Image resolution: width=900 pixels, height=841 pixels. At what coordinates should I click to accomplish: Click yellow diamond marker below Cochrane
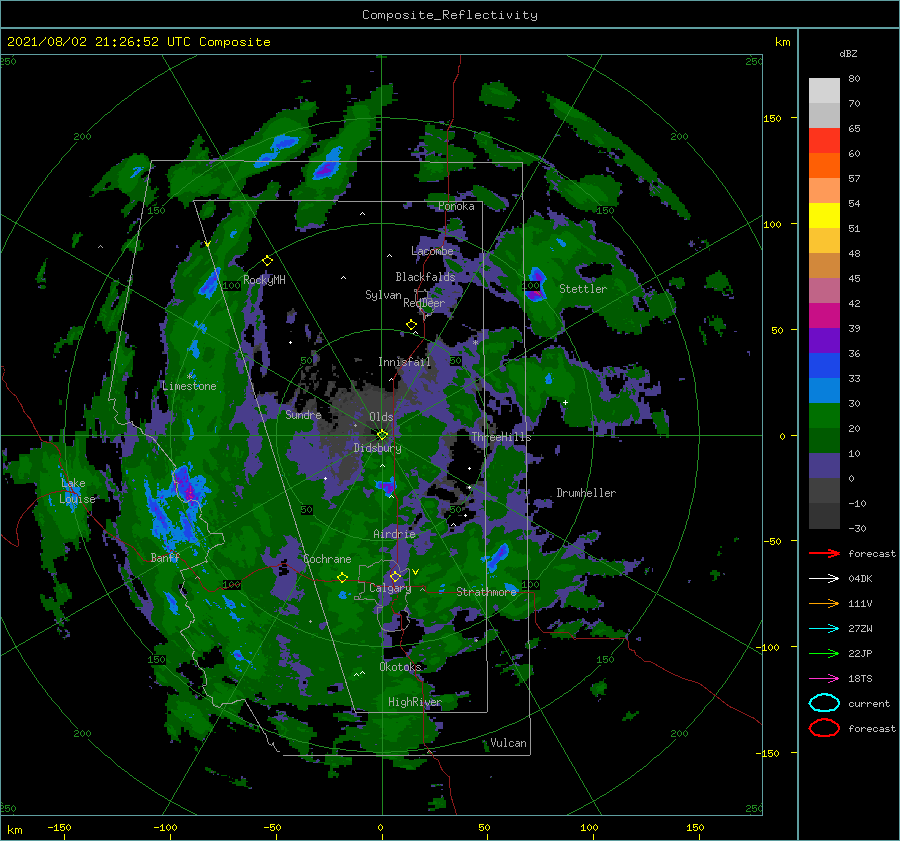pos(342,578)
